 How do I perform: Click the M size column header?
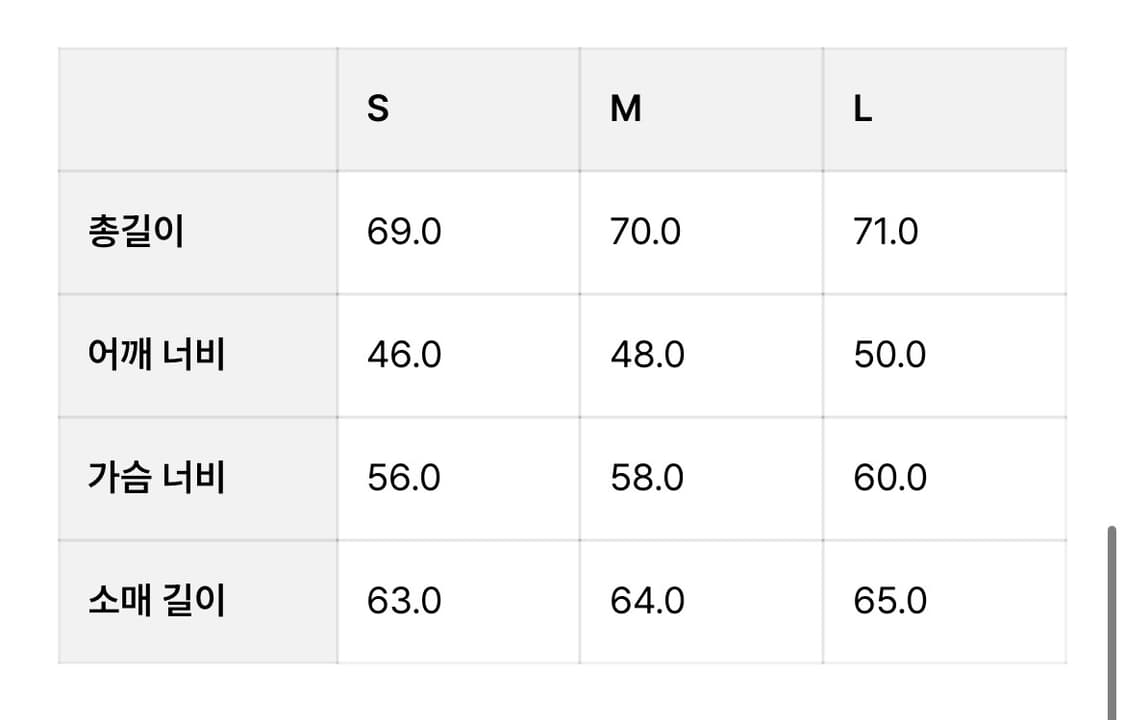(x=625, y=109)
